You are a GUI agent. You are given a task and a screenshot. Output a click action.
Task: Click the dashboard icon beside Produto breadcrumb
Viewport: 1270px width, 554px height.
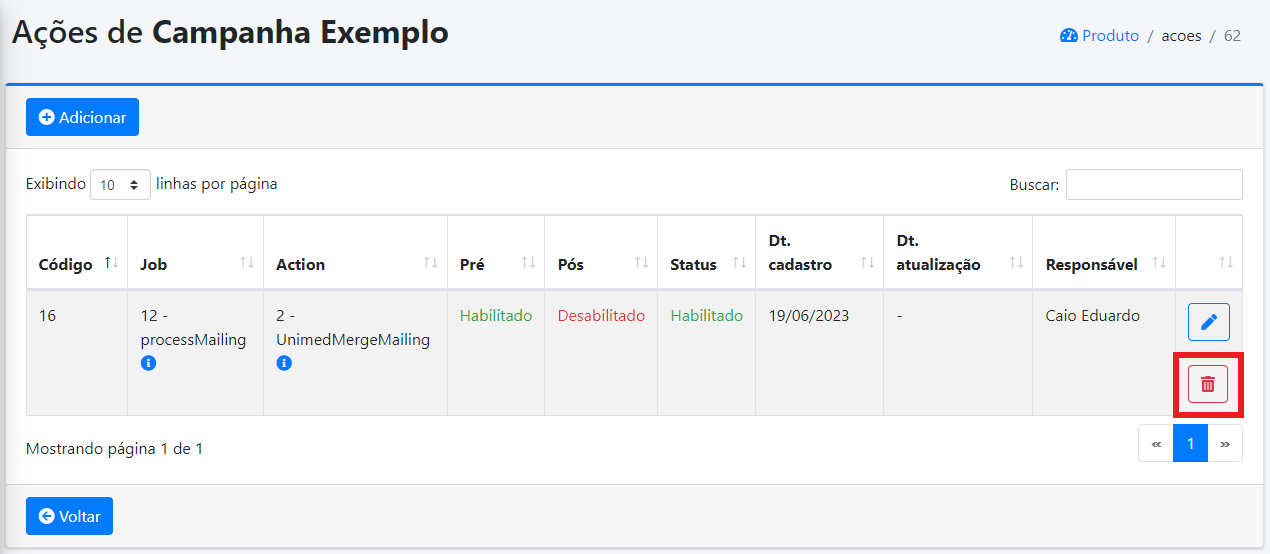[1068, 36]
